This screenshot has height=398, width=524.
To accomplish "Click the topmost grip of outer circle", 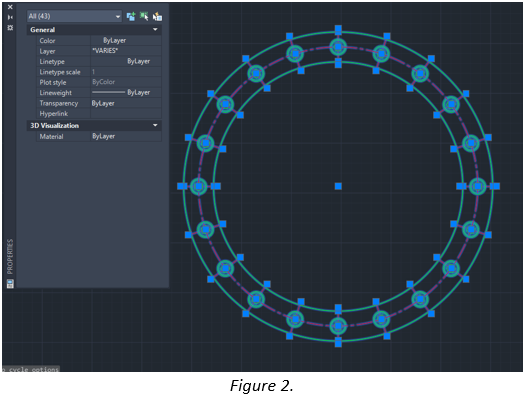I will (338, 28).
